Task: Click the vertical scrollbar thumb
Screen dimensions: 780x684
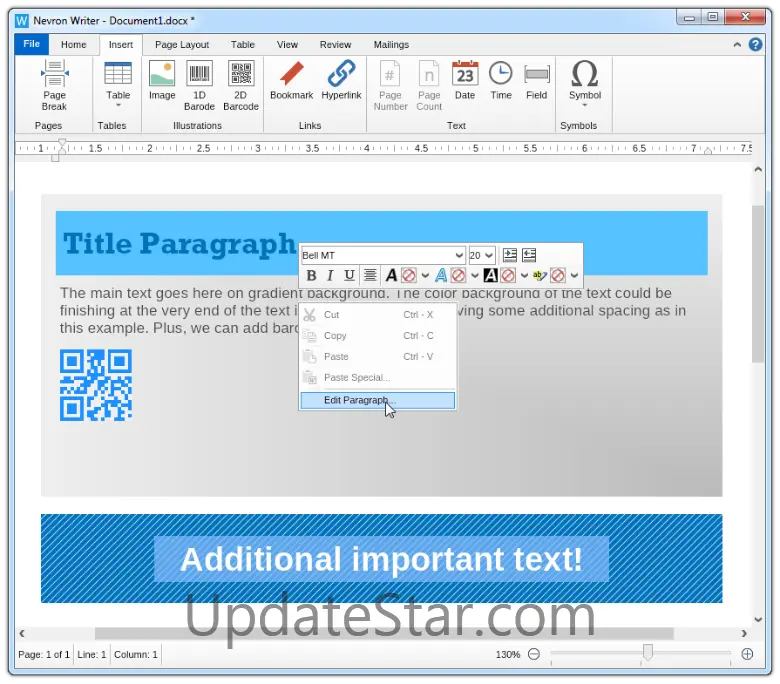Action: tap(758, 284)
